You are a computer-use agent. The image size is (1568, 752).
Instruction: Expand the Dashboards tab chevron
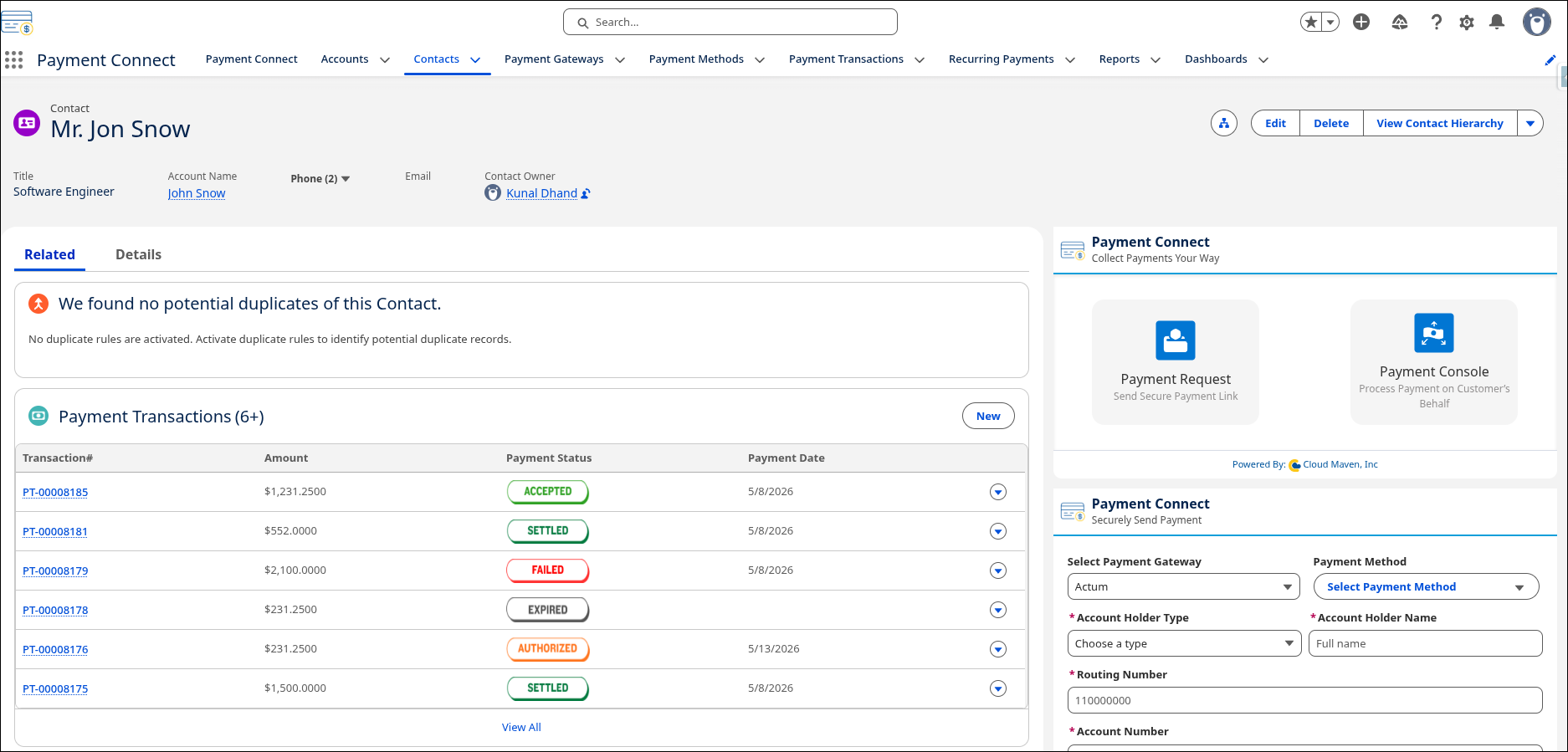1263,60
